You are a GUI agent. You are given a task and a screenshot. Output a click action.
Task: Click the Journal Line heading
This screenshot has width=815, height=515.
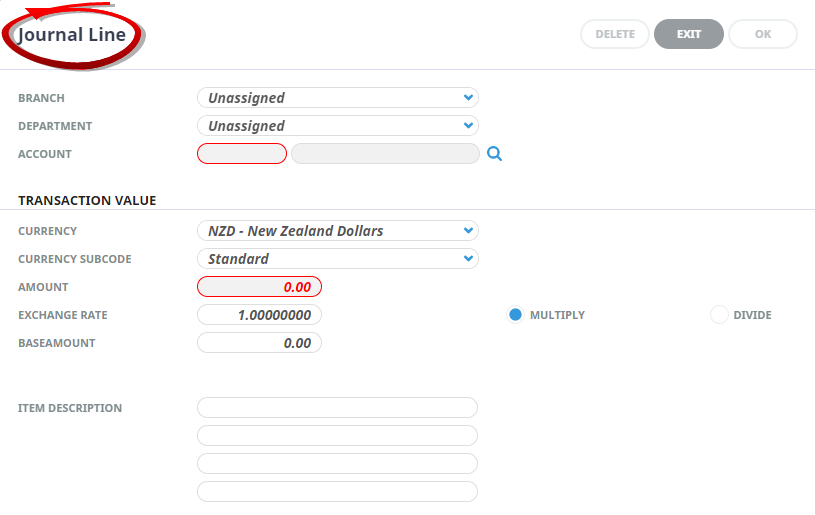click(72, 35)
